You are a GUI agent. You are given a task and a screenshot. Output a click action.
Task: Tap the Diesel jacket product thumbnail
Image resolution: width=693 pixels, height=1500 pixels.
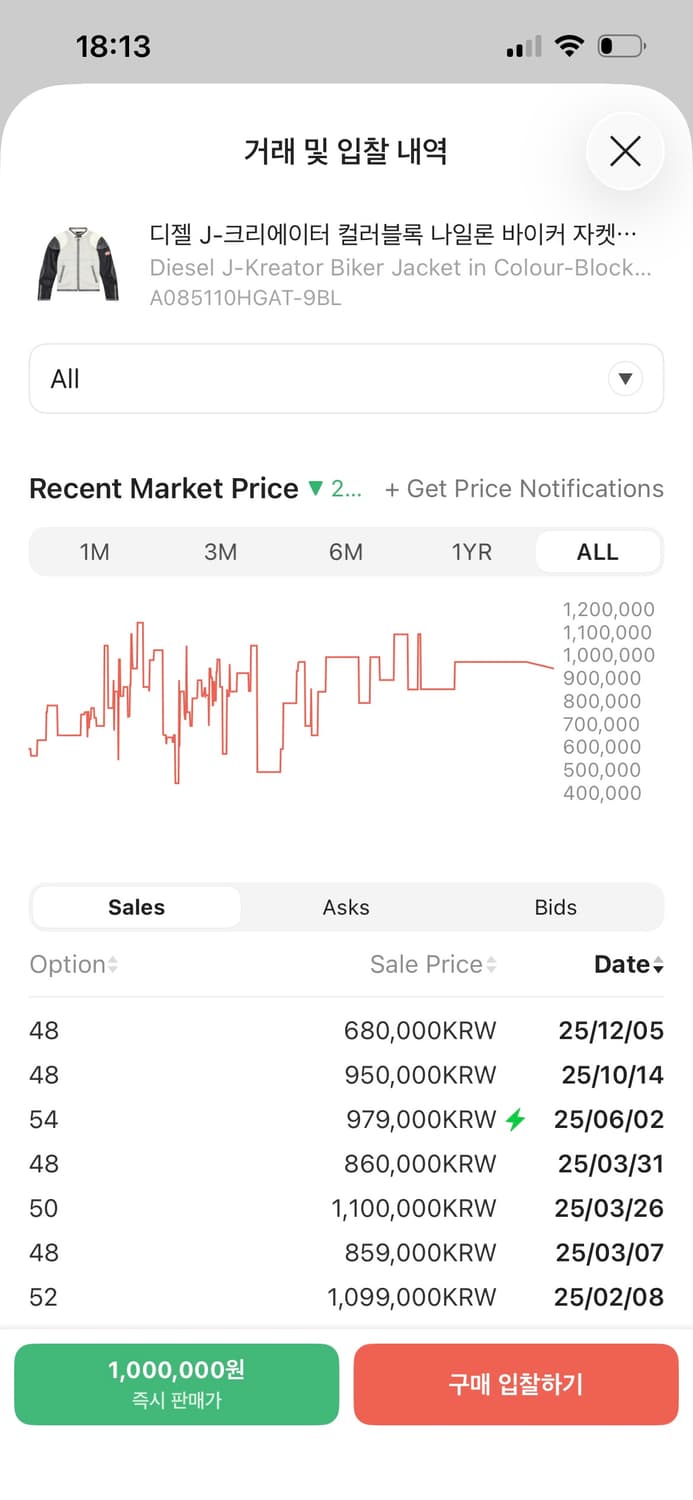[79, 264]
